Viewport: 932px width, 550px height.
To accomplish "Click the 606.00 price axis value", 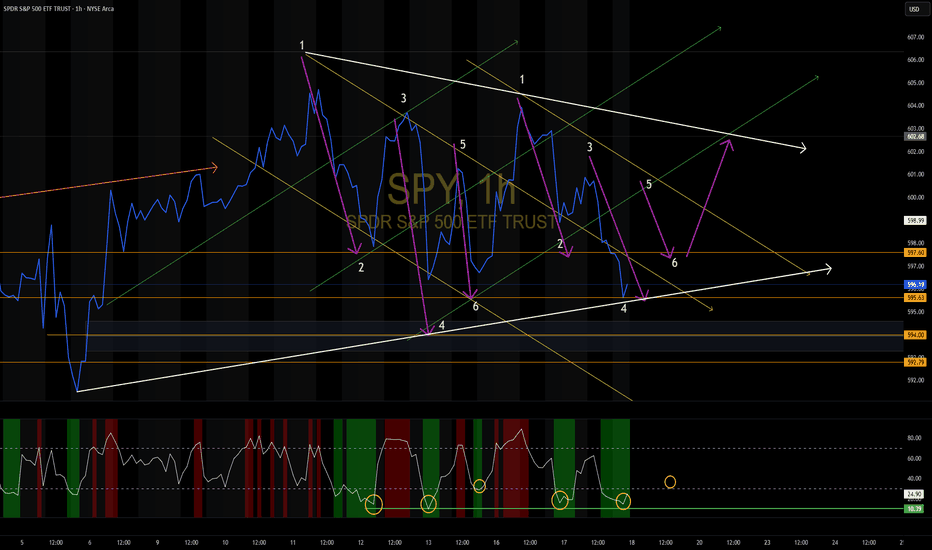I will click(x=915, y=59).
